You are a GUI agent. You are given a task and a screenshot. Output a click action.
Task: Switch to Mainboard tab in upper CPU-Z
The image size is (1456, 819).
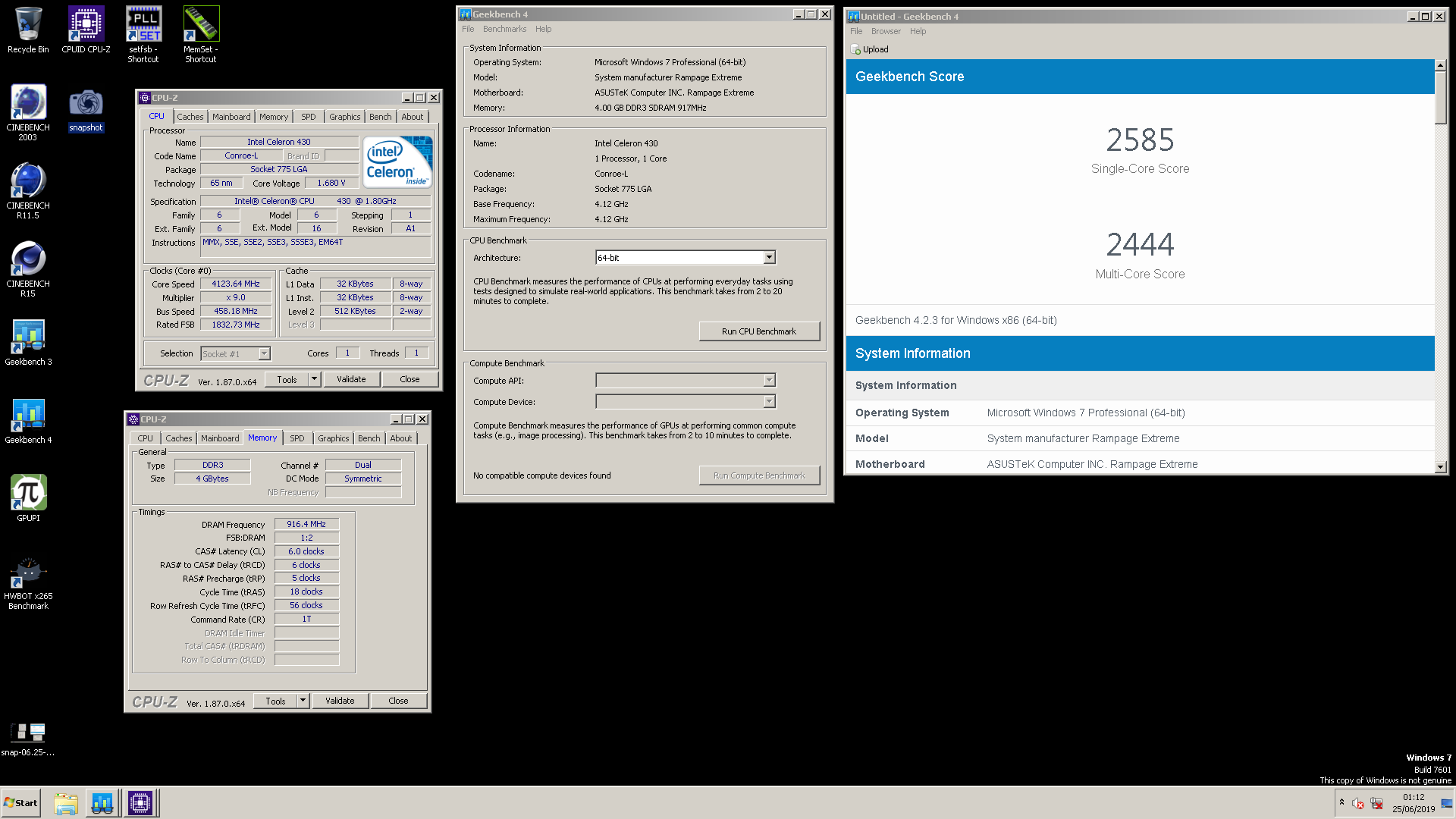[231, 117]
